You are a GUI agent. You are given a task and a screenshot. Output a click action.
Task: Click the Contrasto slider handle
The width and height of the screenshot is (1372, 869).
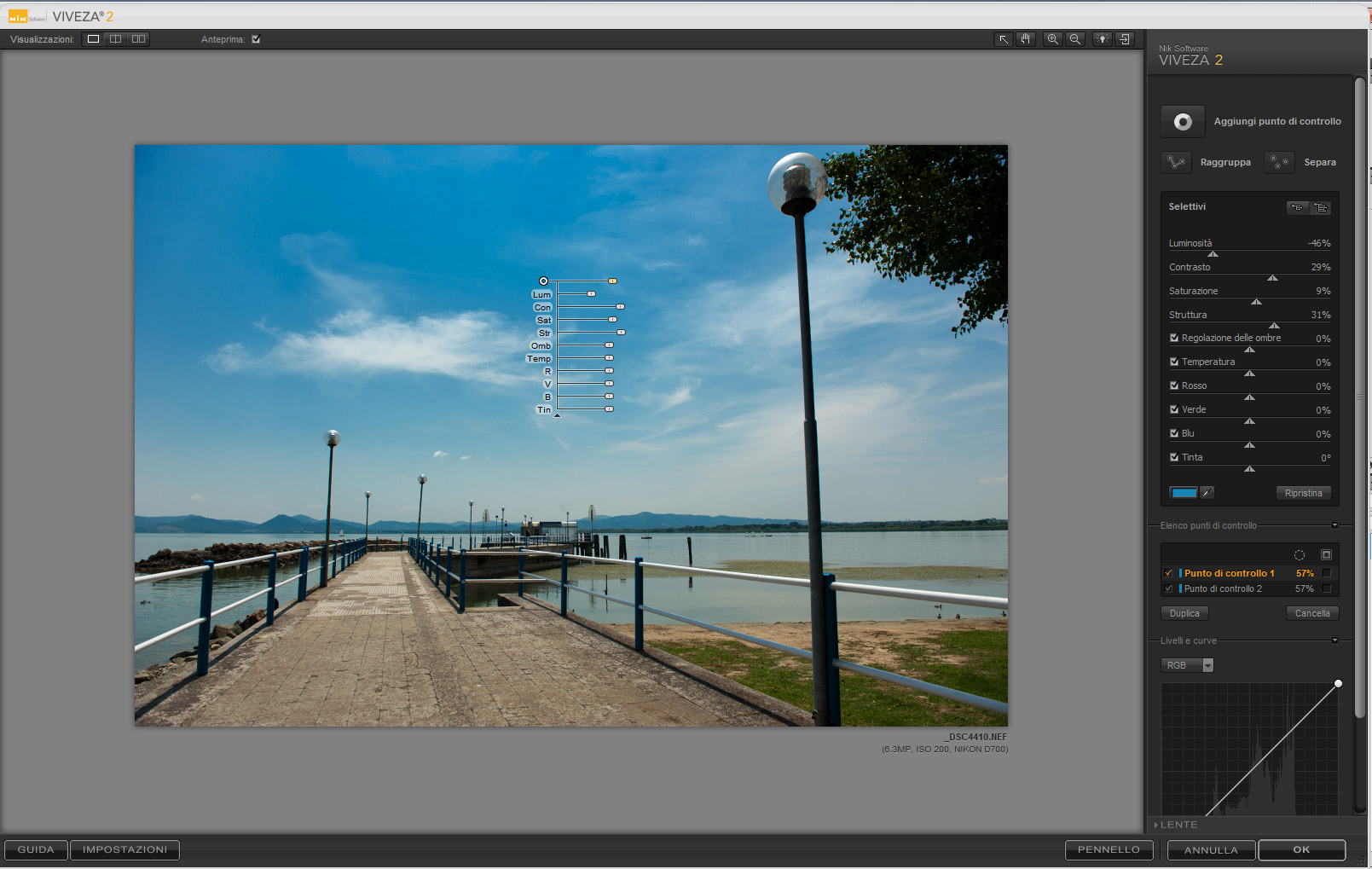[x=1272, y=278]
